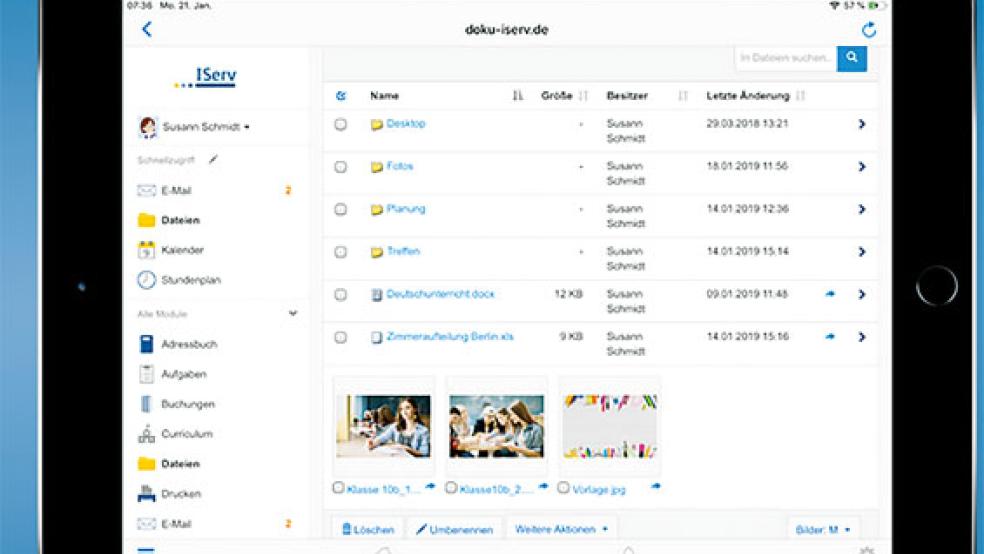The width and height of the screenshot is (984, 554).
Task: Open Susann Schmidt user dropdown
Action: pos(206,127)
